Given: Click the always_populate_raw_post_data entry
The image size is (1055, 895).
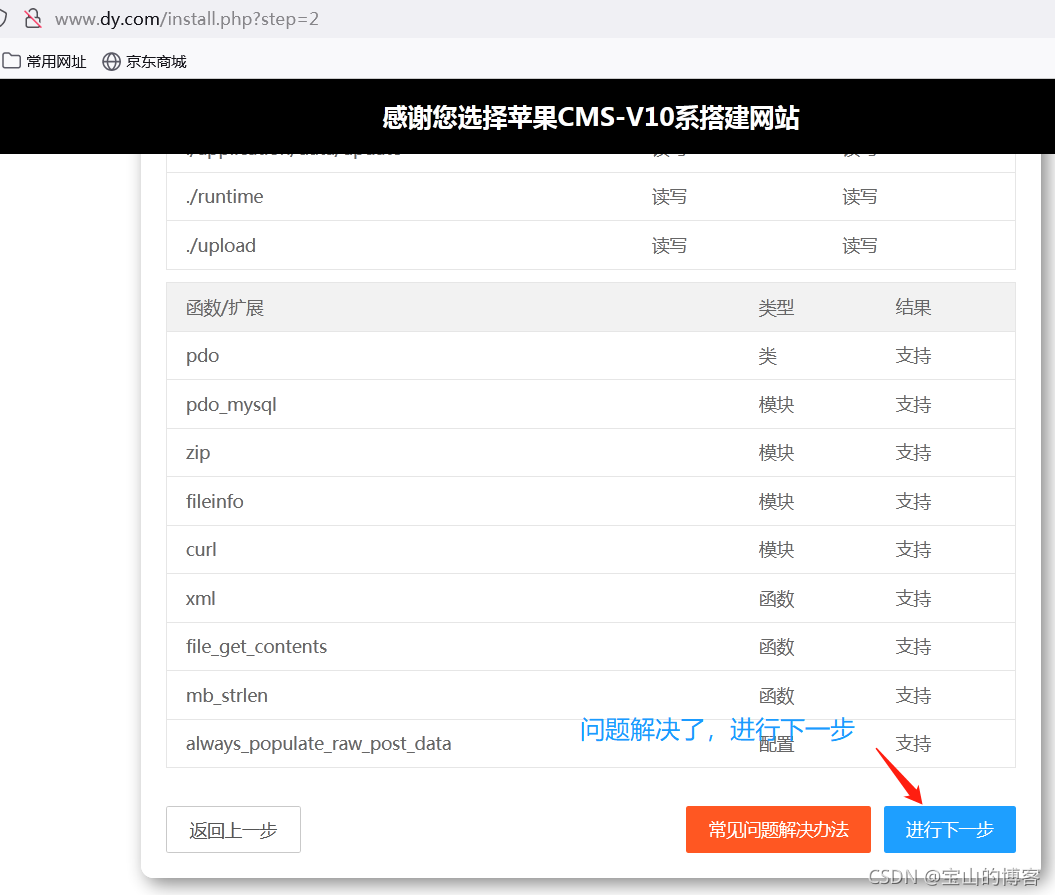Looking at the screenshot, I should [x=318, y=744].
